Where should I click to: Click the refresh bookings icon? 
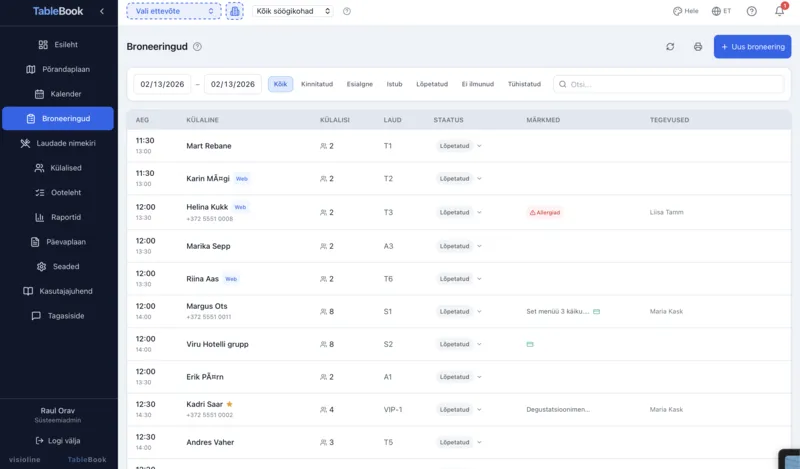(670, 47)
